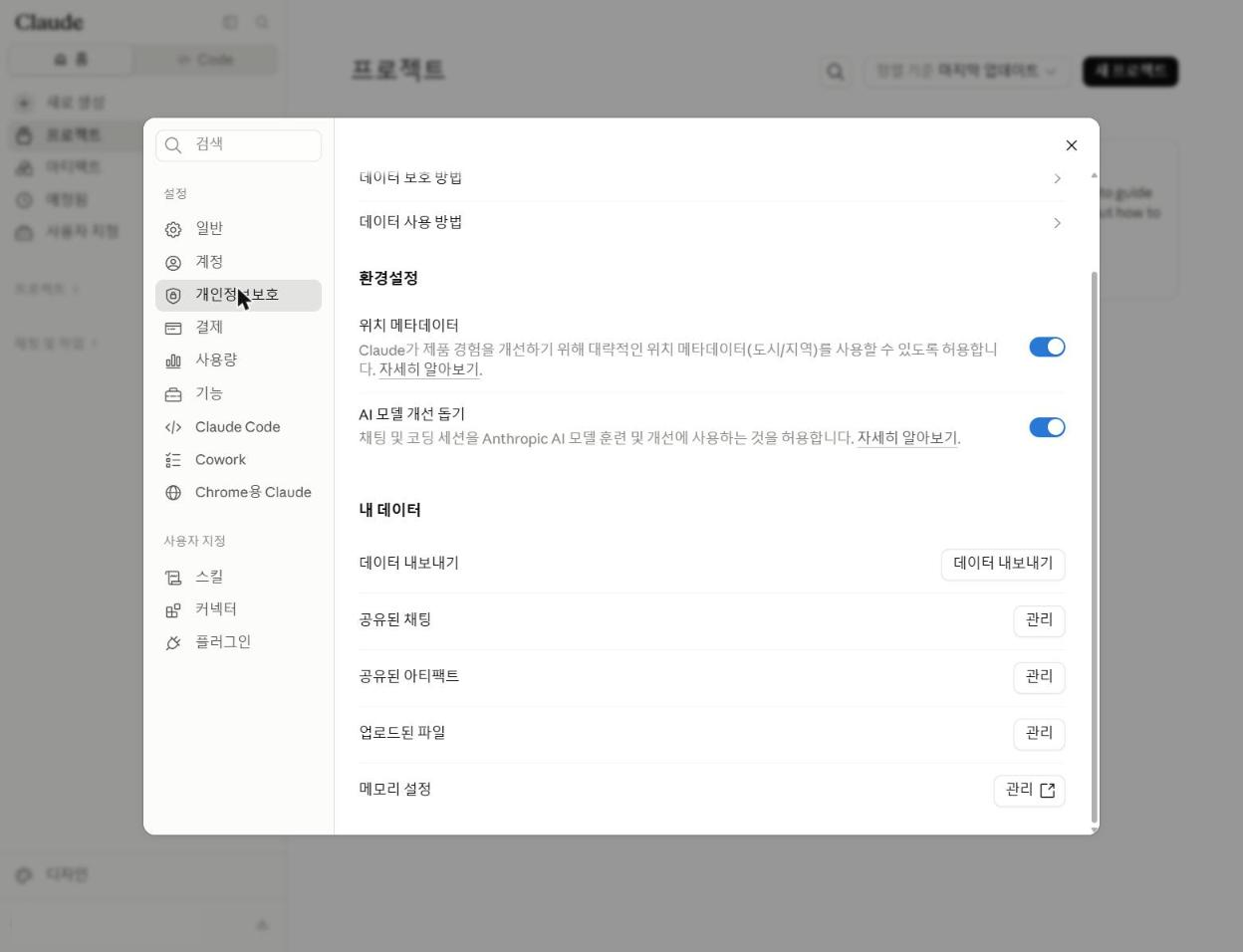Screen dimensions: 1243x952
Task: Open Claude Code brackets icon
Action: point(173,427)
